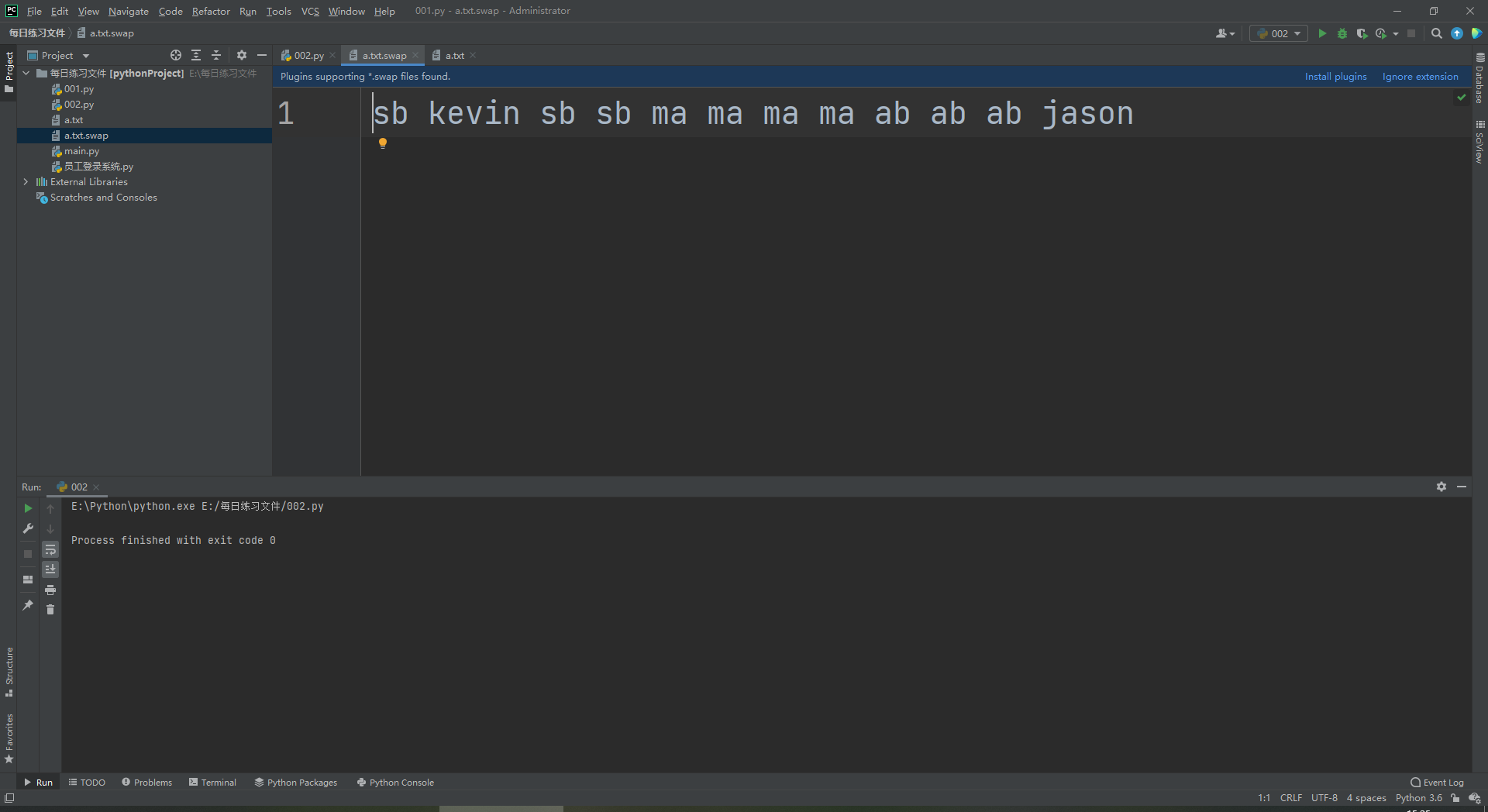The image size is (1488, 812).
Task: Click Ignore extension link
Action: 1420,77
